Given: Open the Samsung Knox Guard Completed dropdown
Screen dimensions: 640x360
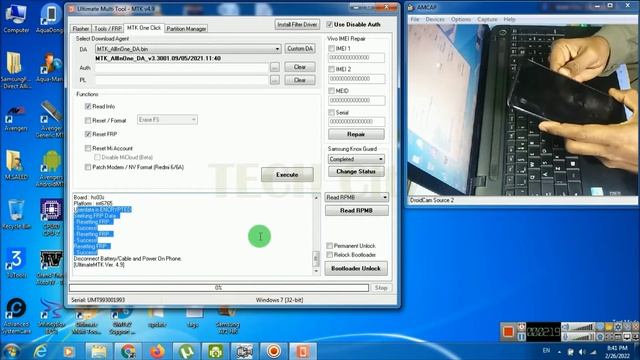Looking at the screenshot, I should (x=356, y=159).
